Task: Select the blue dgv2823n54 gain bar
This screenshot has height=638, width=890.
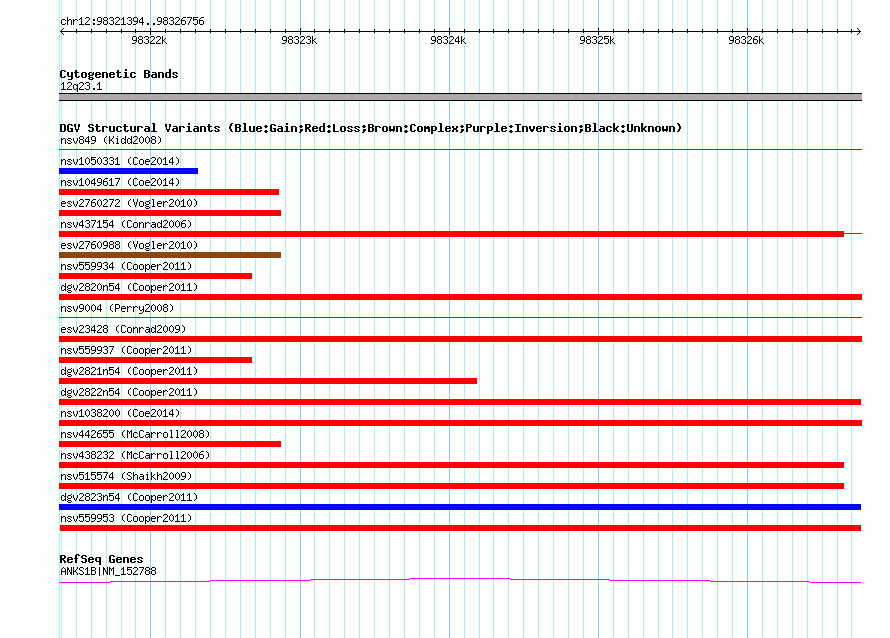Action: pyautogui.click(x=460, y=507)
